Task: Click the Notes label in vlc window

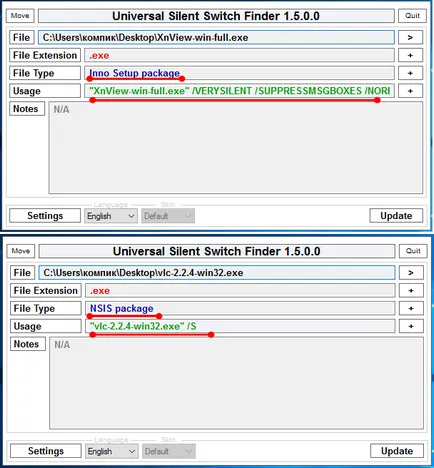Action: (28, 344)
